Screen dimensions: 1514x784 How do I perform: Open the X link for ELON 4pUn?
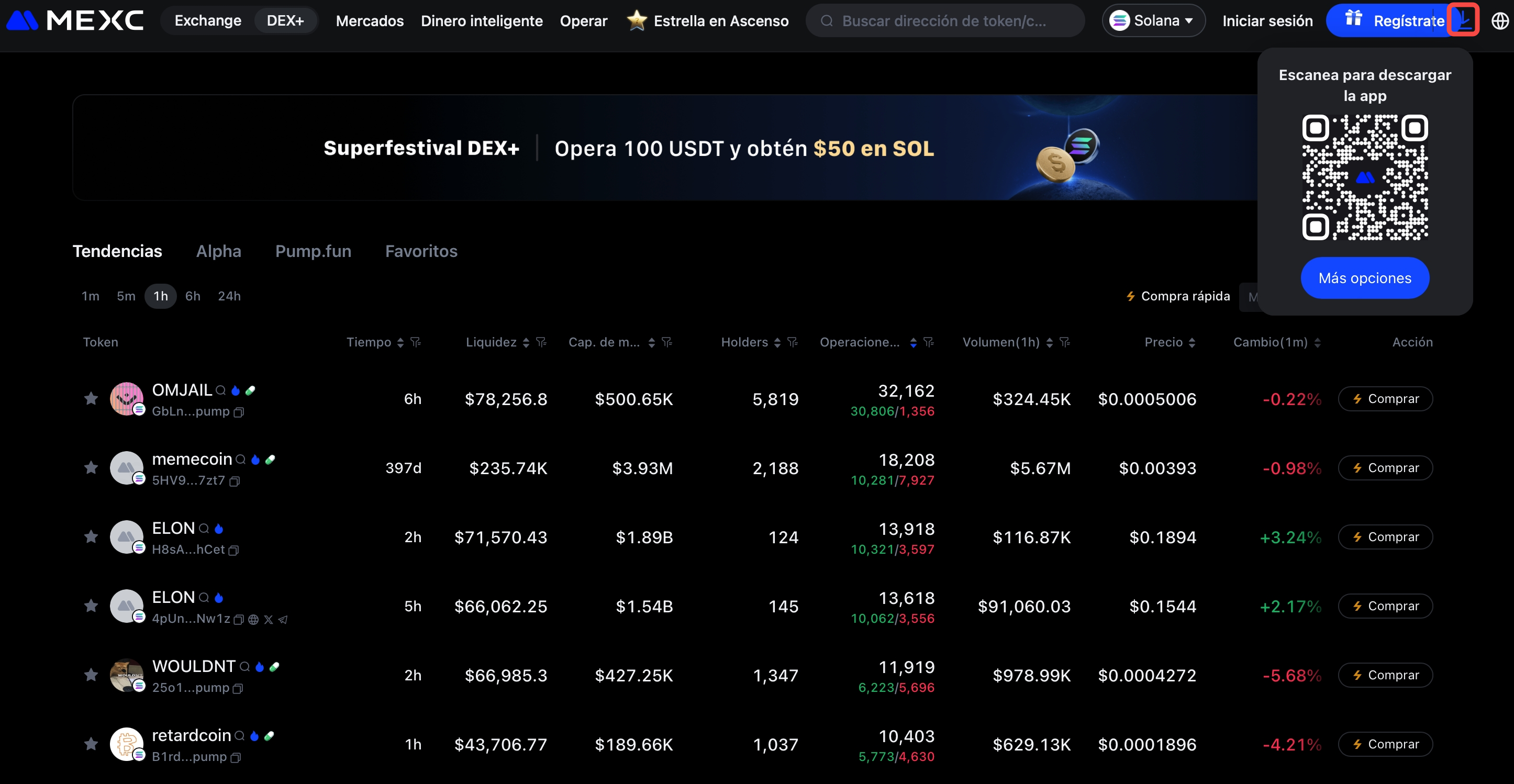click(x=268, y=620)
